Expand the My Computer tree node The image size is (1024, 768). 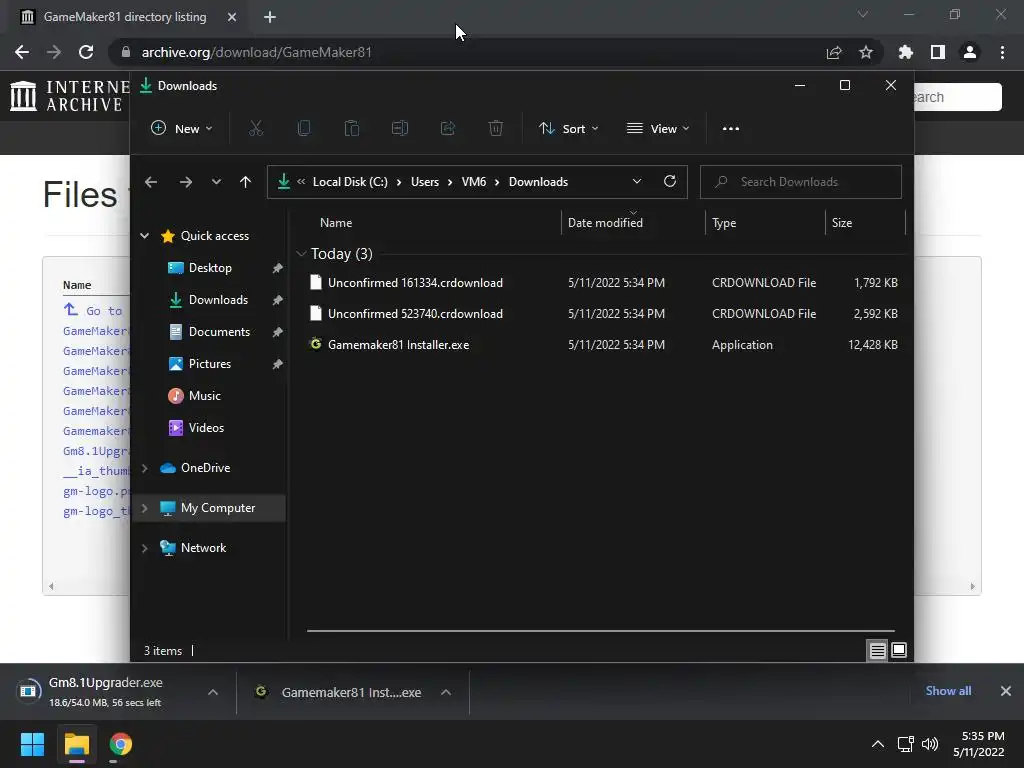(x=144, y=508)
